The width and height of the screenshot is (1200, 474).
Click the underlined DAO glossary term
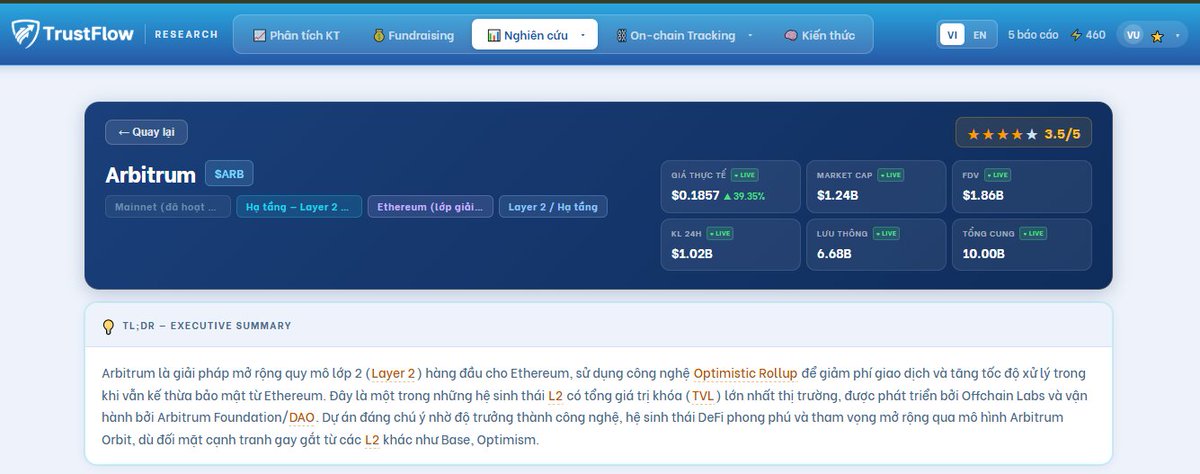tap(301, 418)
